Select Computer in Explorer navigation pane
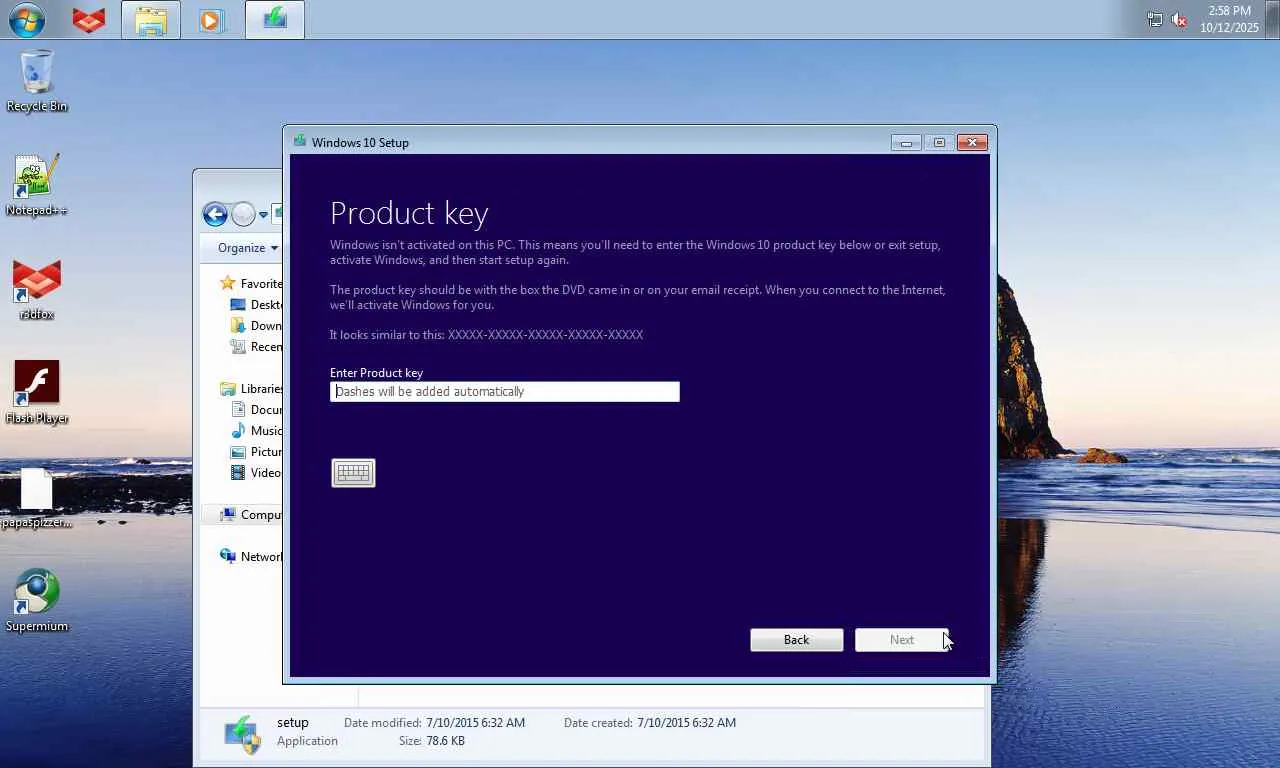Viewport: 1280px width, 768px height. coord(251,515)
